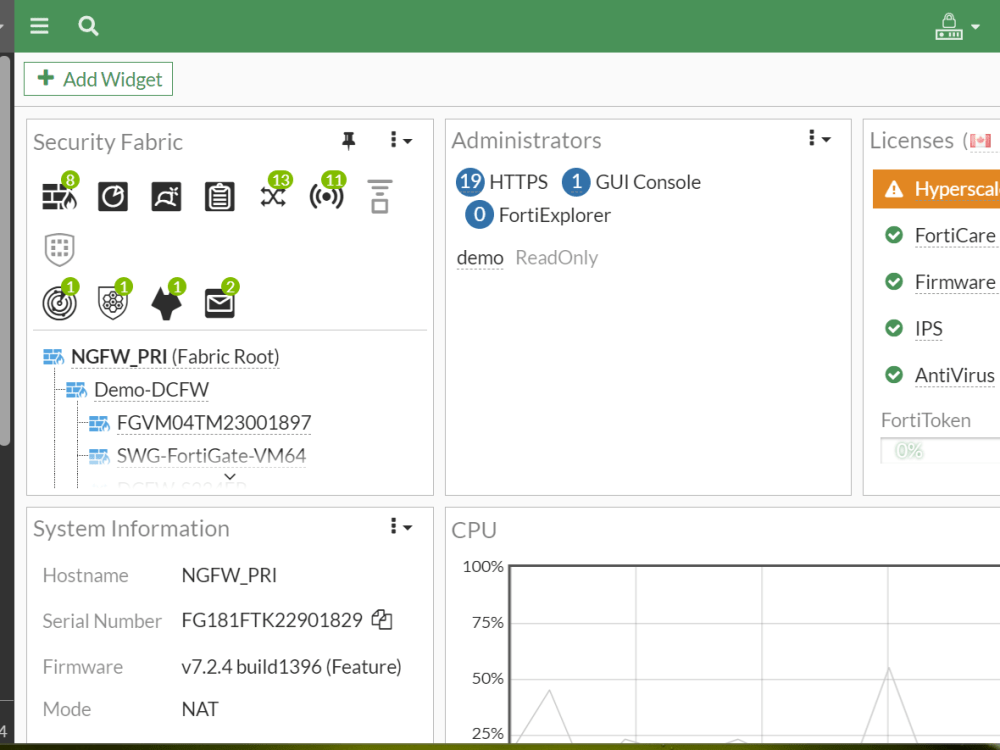The height and width of the screenshot is (750, 1000).
Task: Click the greyed shield grid icon
Action: coord(59,249)
